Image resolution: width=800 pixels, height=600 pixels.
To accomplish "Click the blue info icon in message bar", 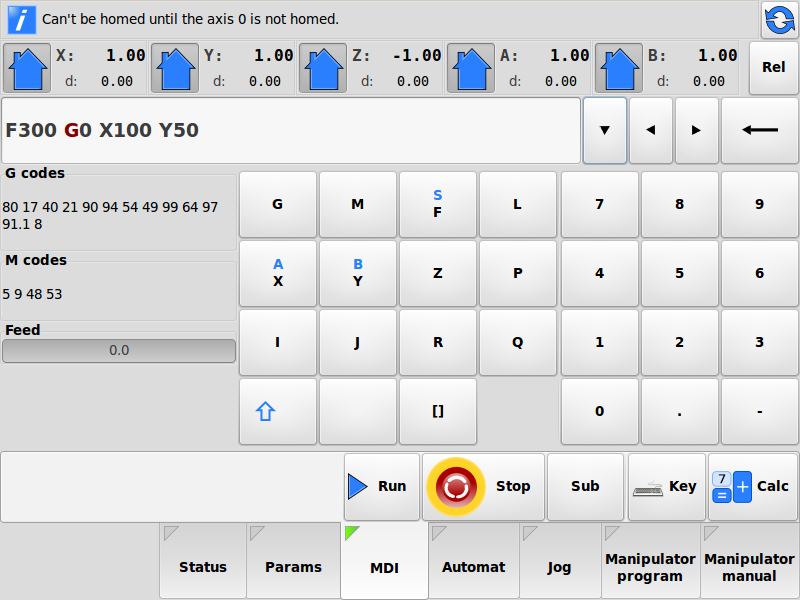I will [21, 20].
